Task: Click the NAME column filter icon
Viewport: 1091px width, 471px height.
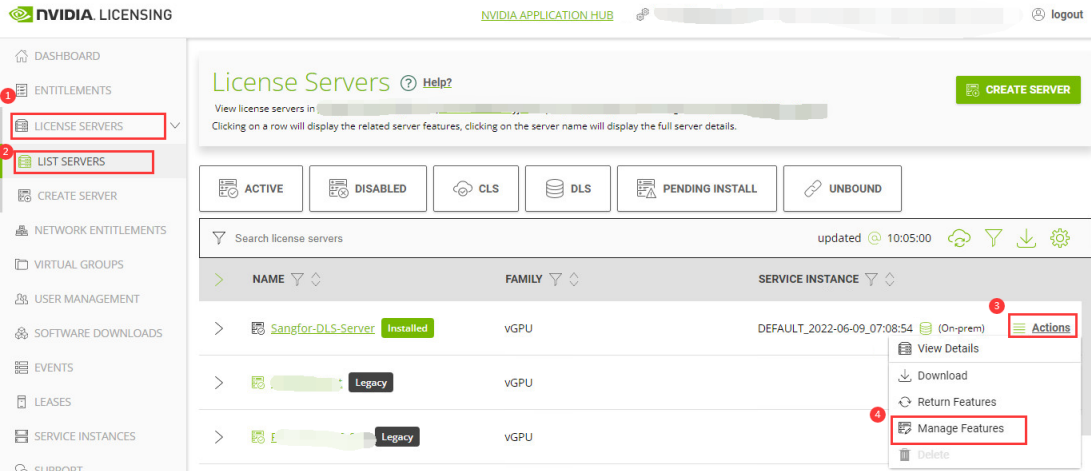Action: click(x=297, y=279)
